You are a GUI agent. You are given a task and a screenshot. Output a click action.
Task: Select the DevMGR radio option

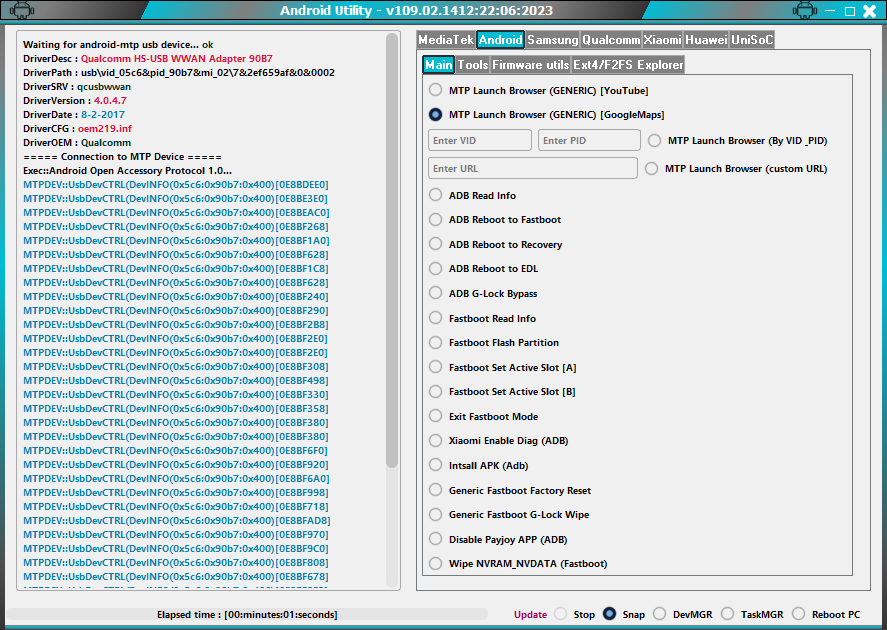[x=660, y=614]
